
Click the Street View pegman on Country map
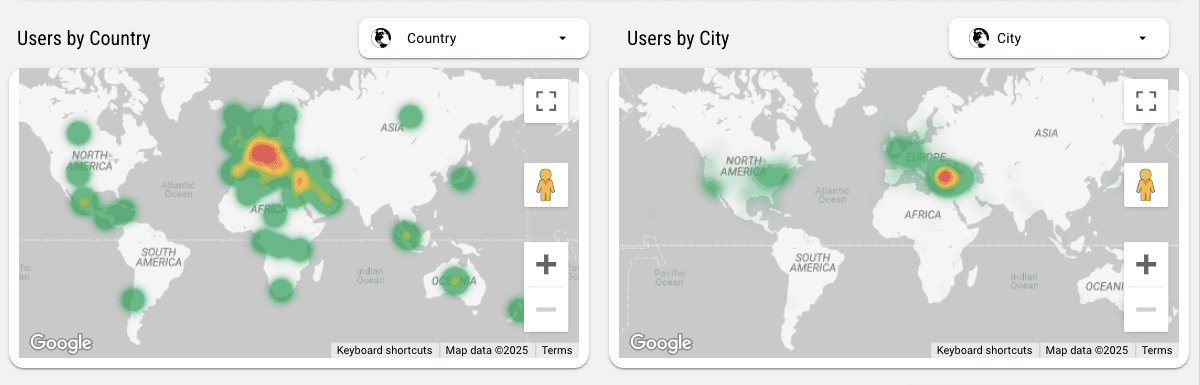546,185
